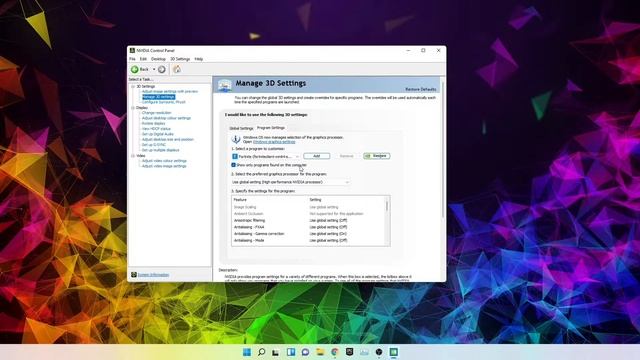Select Configure Surround, PhysX
Image resolution: width=640 pixels, height=360 pixels.
pos(164,102)
